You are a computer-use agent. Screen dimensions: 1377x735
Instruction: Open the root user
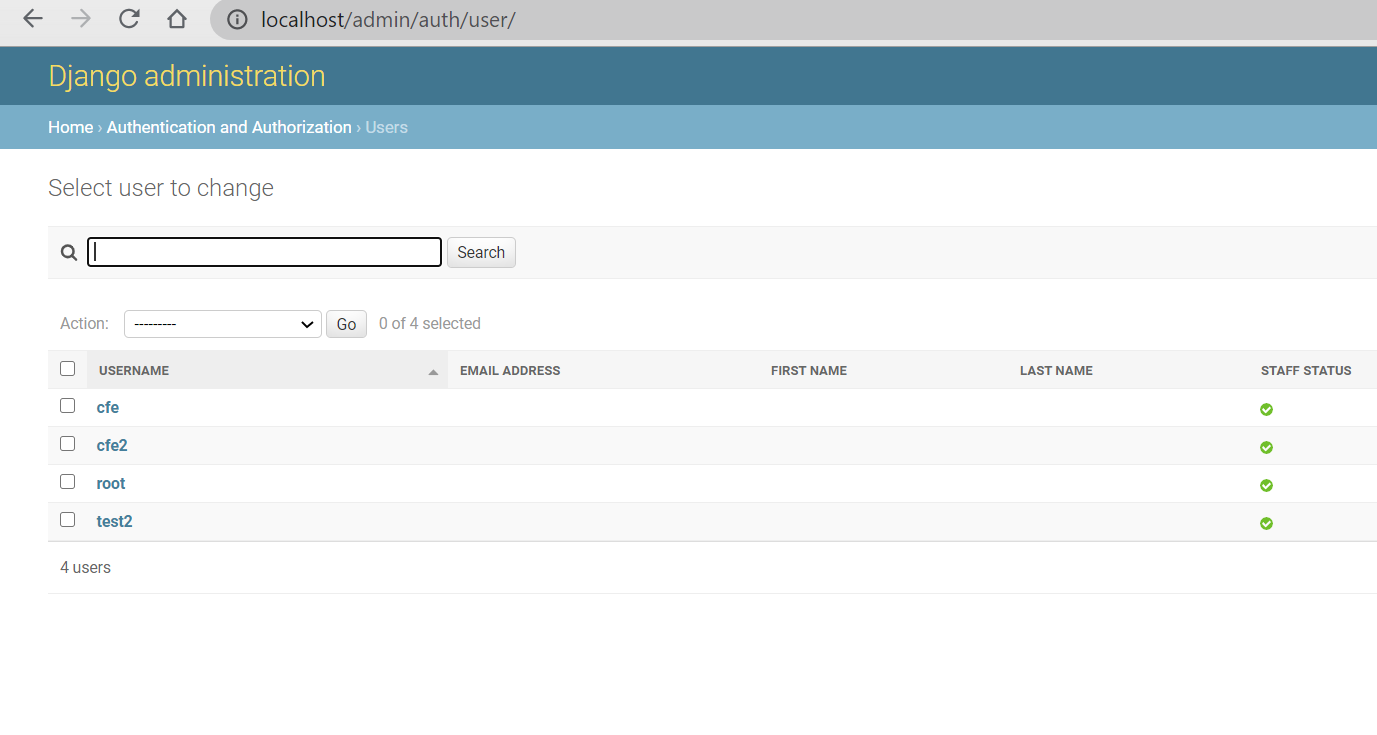point(111,484)
